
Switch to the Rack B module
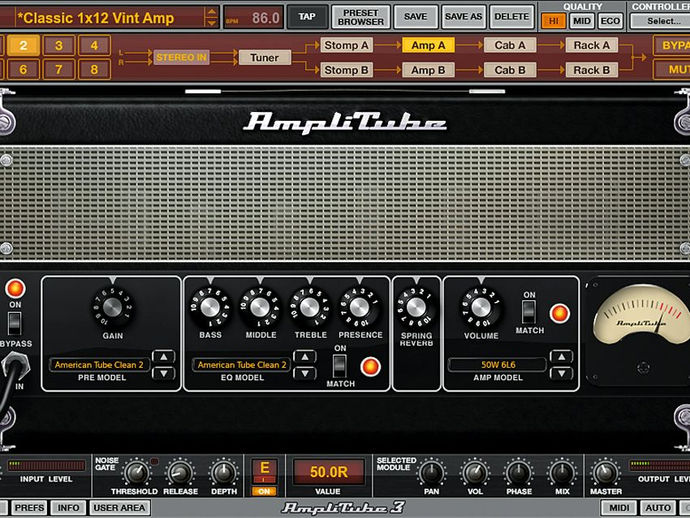click(x=591, y=70)
